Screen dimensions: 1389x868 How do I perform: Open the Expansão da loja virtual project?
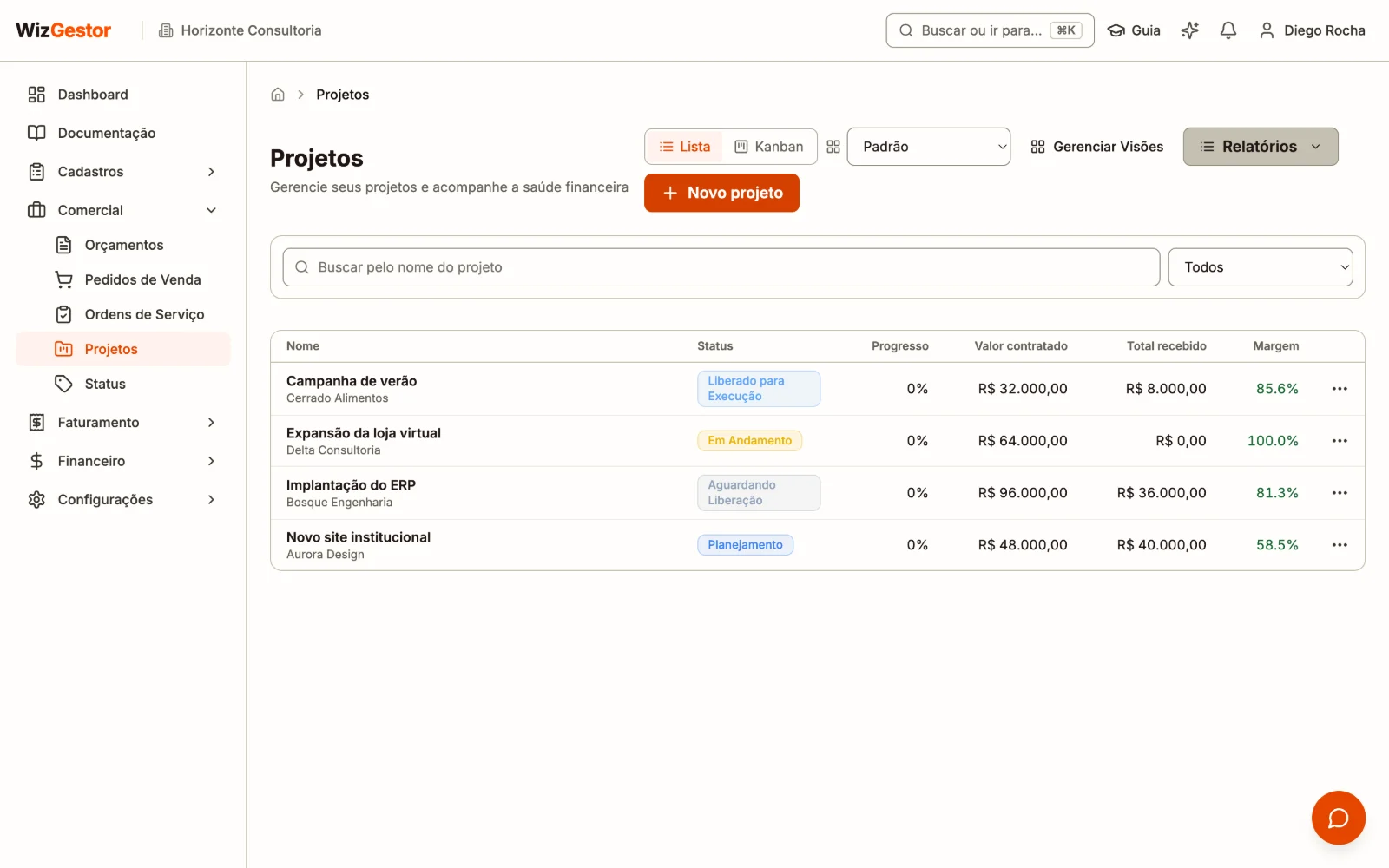click(x=364, y=433)
